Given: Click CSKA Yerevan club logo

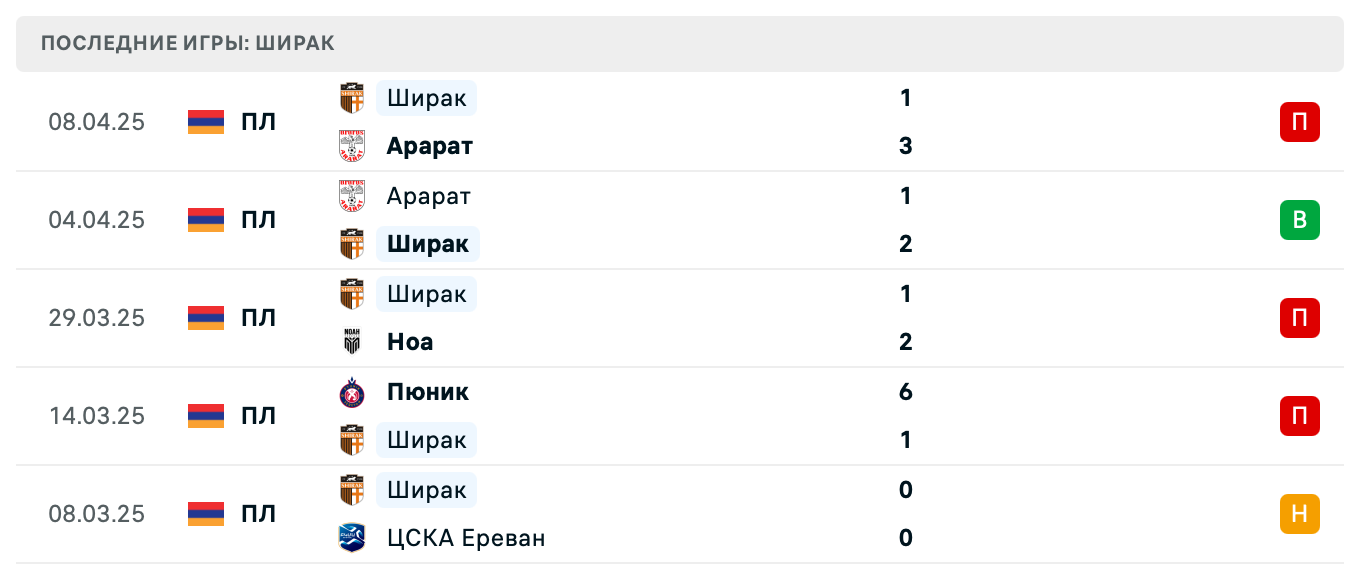Looking at the screenshot, I should pos(352,538).
